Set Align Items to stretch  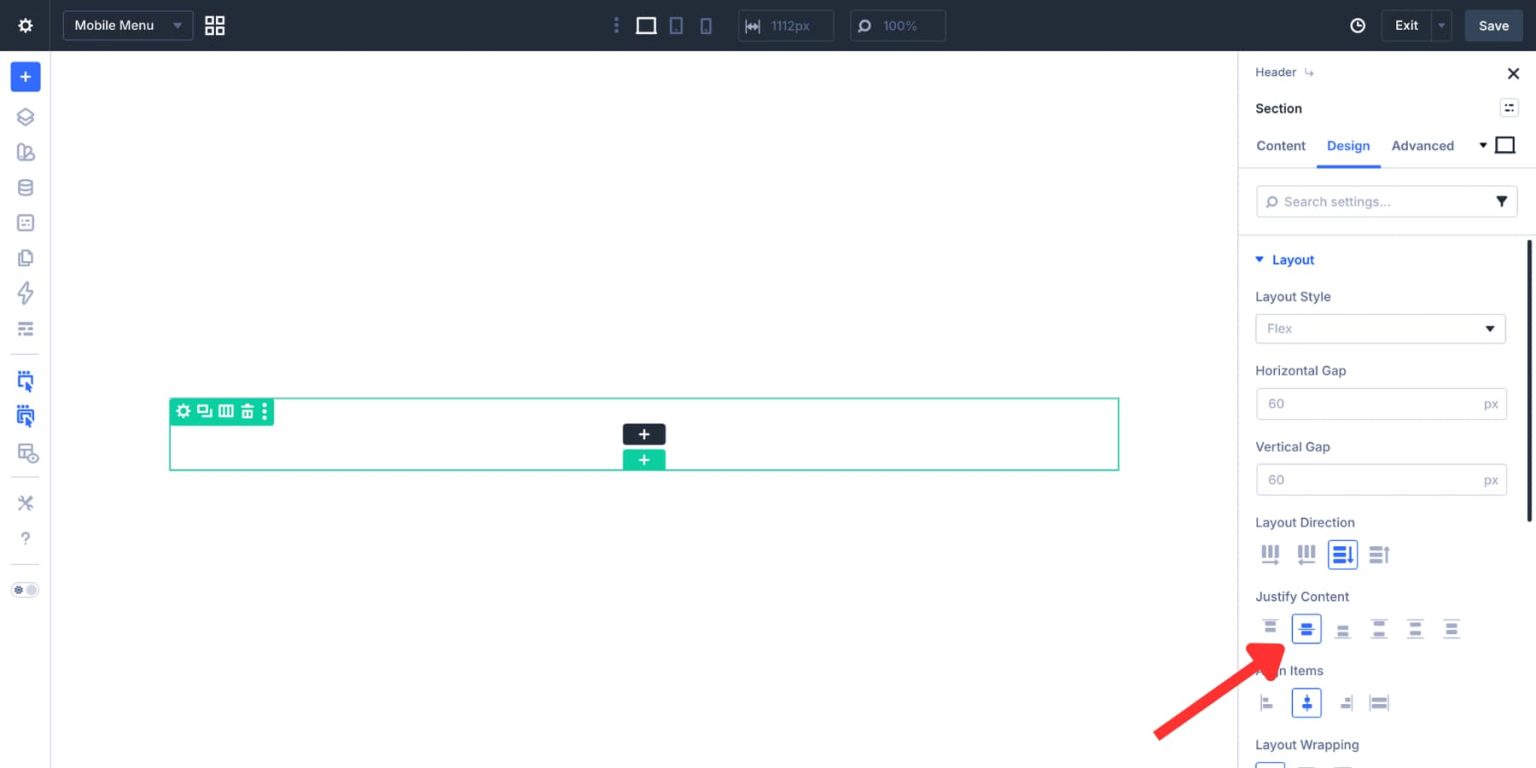click(1379, 703)
